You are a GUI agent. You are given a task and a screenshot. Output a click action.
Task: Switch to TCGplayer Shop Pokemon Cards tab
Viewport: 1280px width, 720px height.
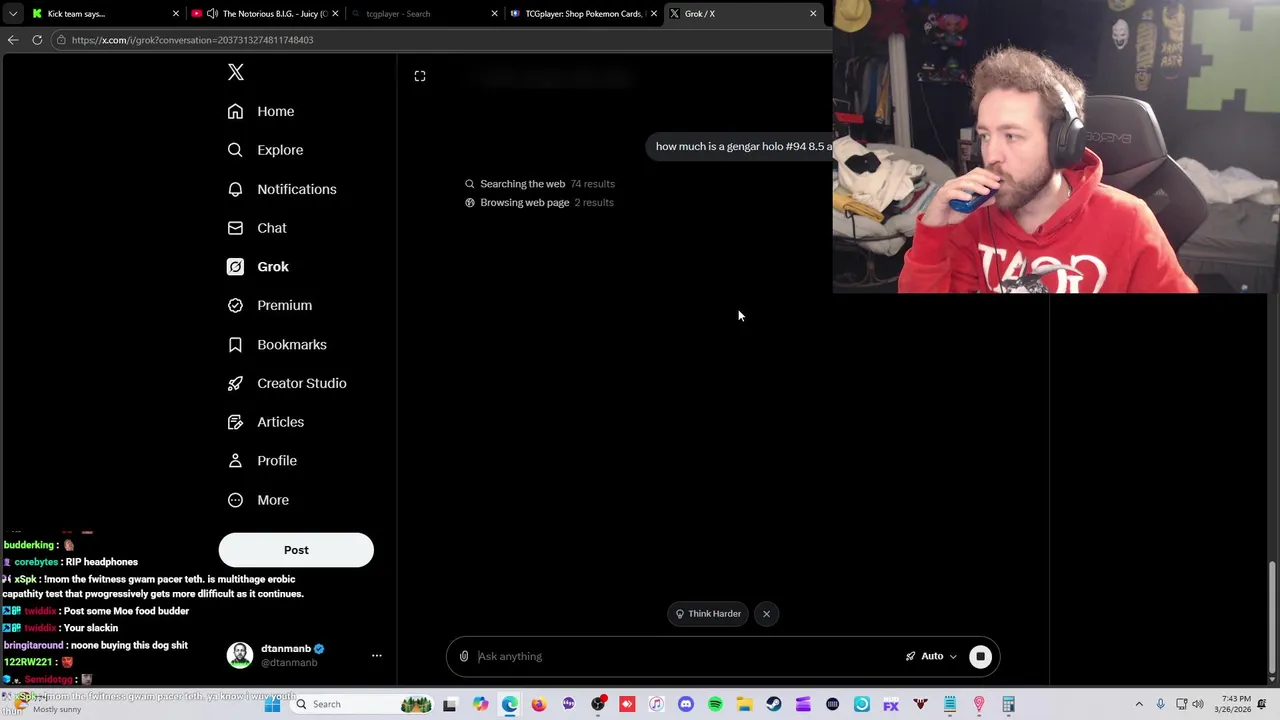point(583,14)
